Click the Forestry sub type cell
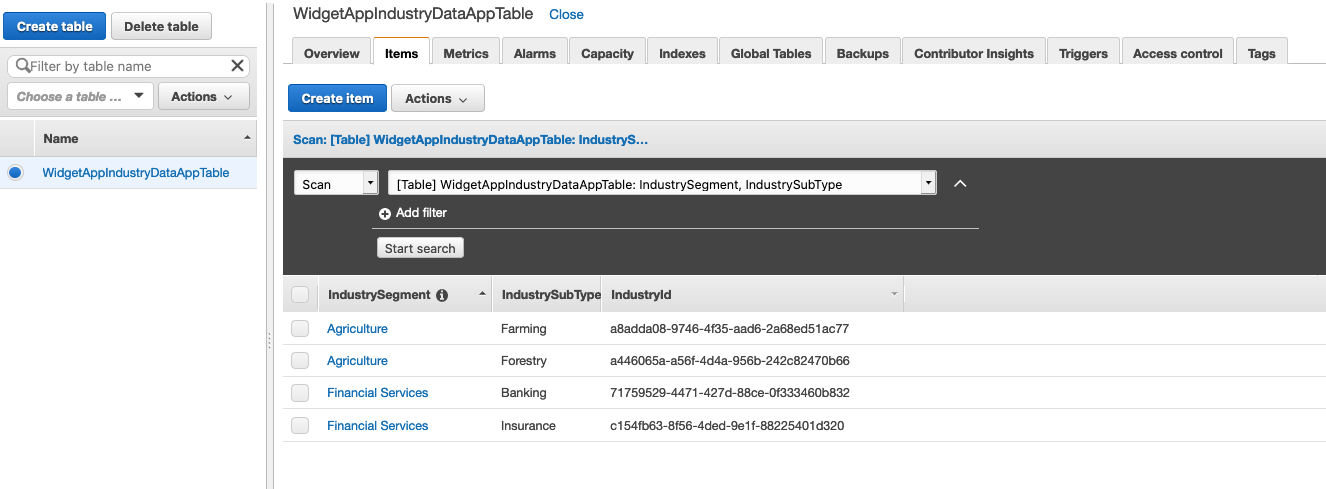Viewport: 1326px width, 489px height. click(524, 361)
